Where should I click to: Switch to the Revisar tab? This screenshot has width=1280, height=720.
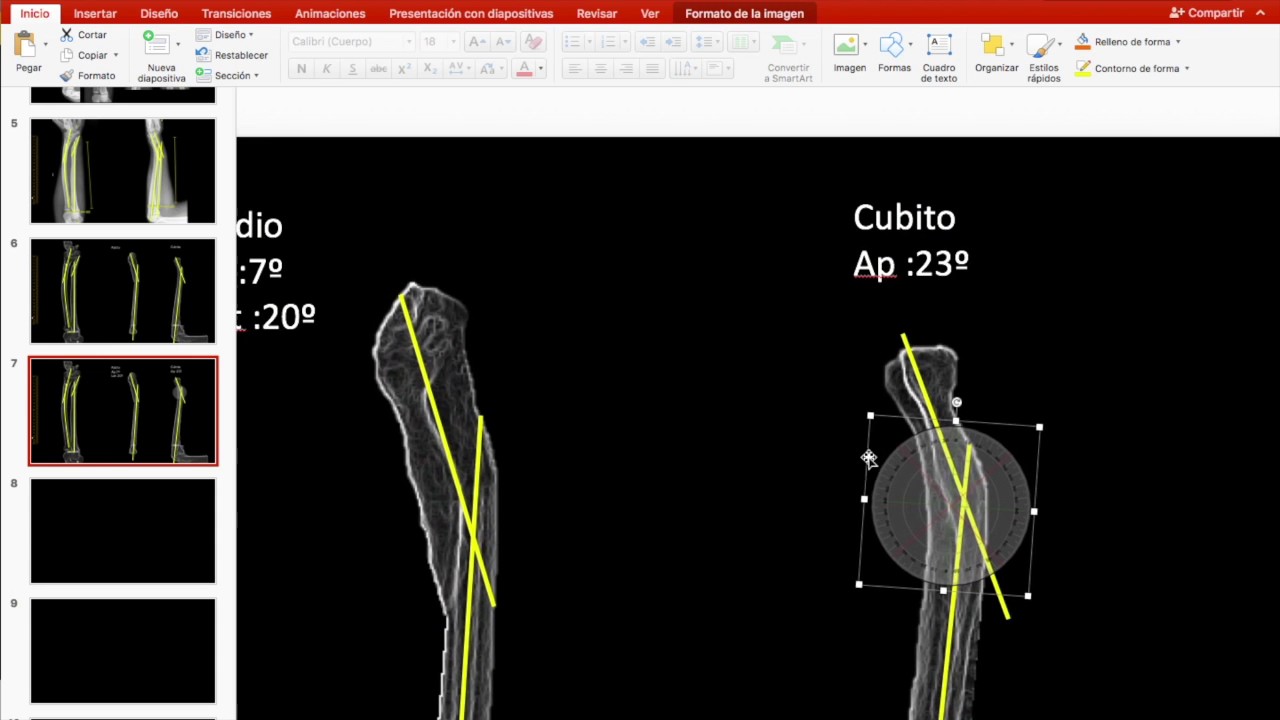click(x=597, y=14)
